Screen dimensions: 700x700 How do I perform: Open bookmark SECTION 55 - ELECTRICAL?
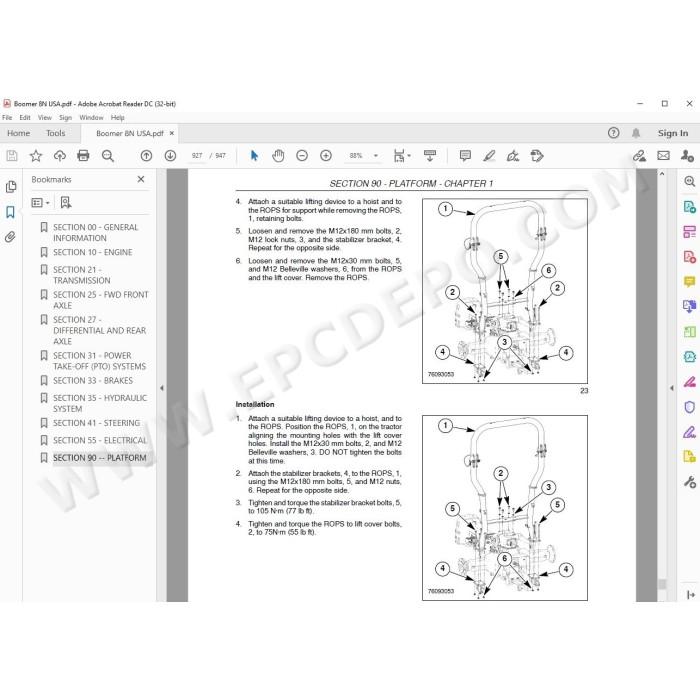pyautogui.click(x=100, y=440)
